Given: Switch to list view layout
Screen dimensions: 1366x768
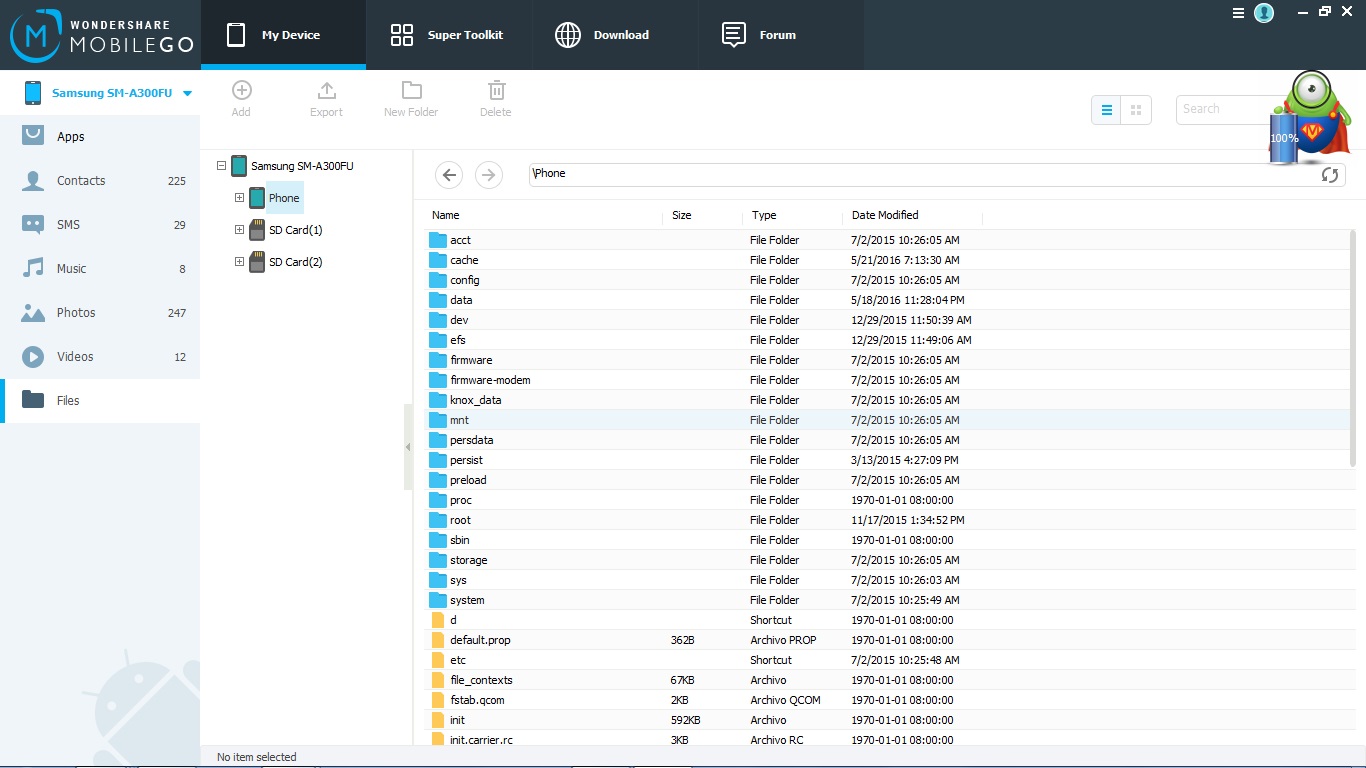Looking at the screenshot, I should click(x=1106, y=110).
